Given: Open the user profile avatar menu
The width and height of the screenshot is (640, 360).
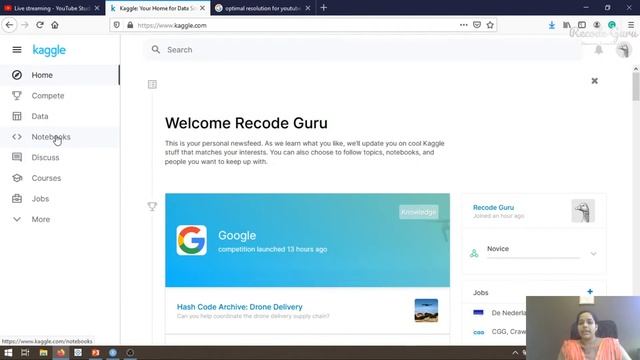Looking at the screenshot, I should [x=624, y=50].
